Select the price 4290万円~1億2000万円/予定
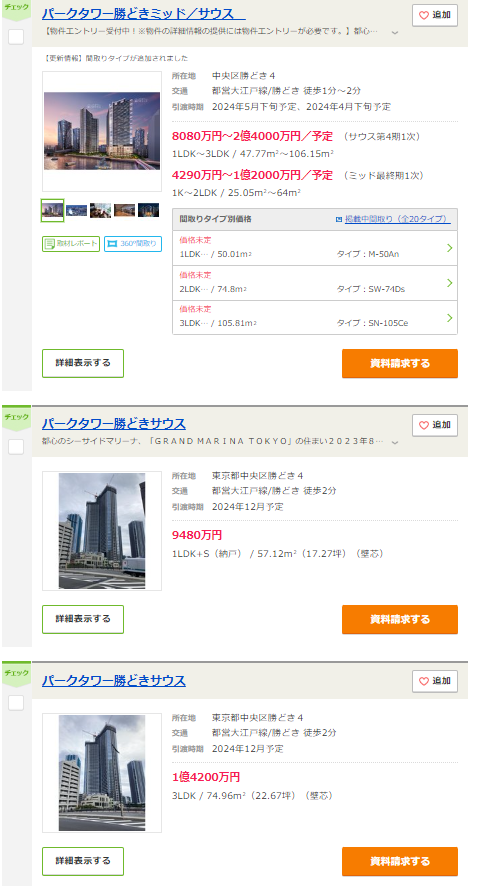Screen dimensions: 480x886 (x=253, y=175)
